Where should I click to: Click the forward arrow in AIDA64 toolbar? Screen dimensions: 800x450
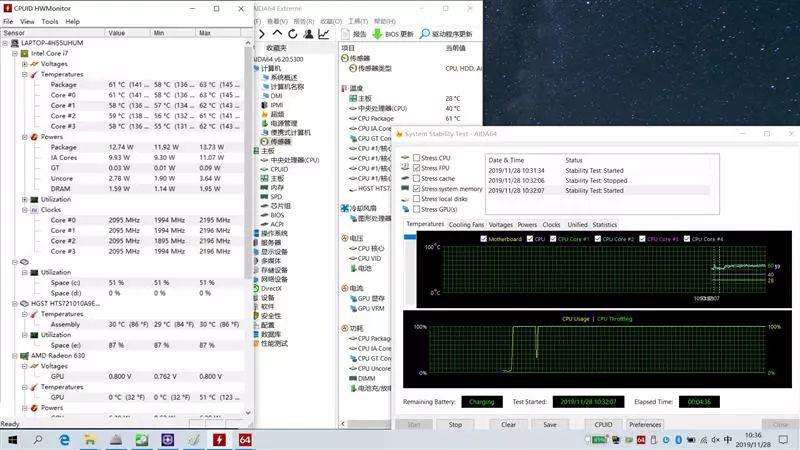pos(262,34)
